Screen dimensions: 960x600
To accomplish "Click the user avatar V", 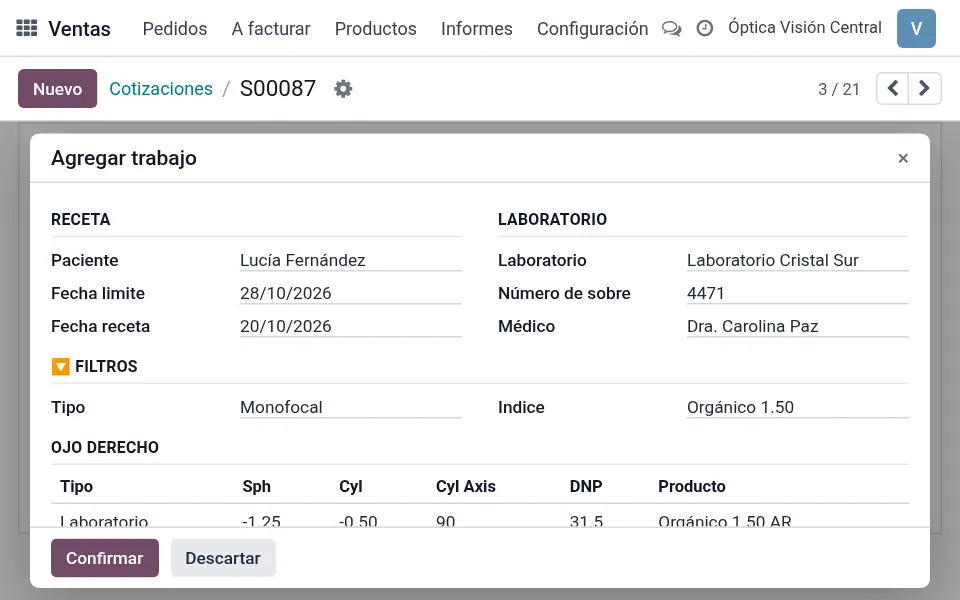I will click(916, 28).
